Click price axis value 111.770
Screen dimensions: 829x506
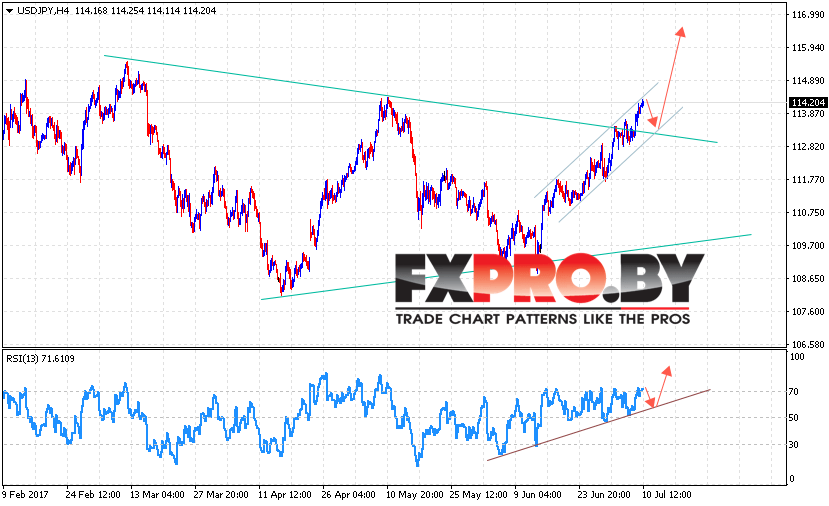(x=808, y=180)
